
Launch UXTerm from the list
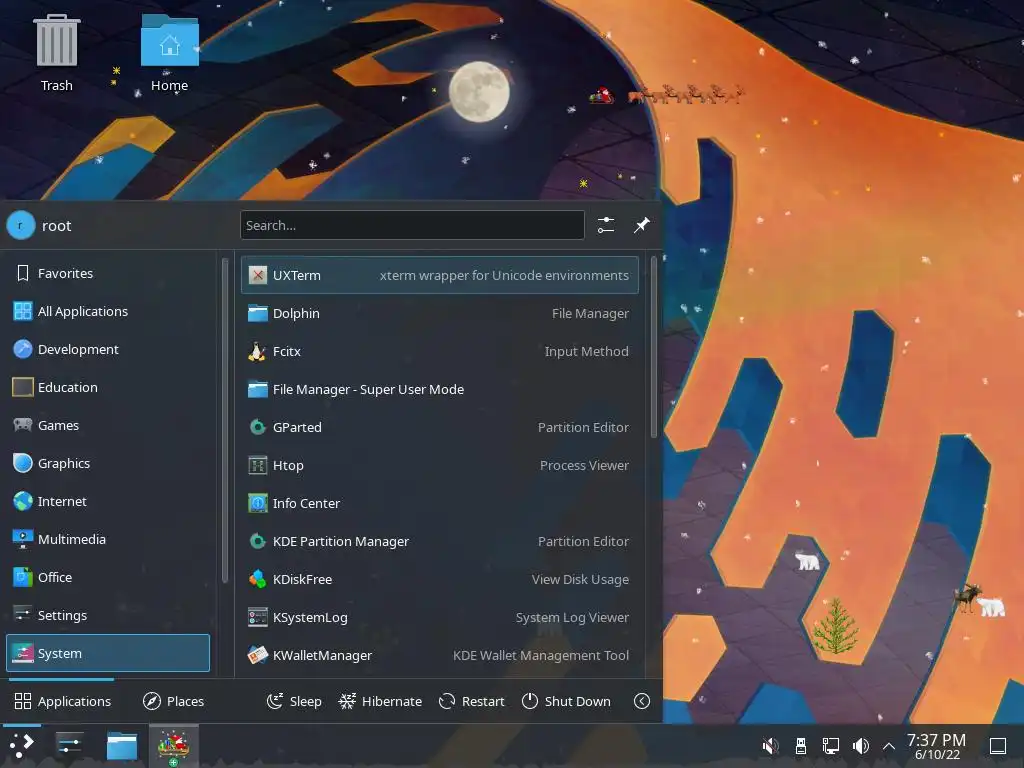tap(440, 275)
